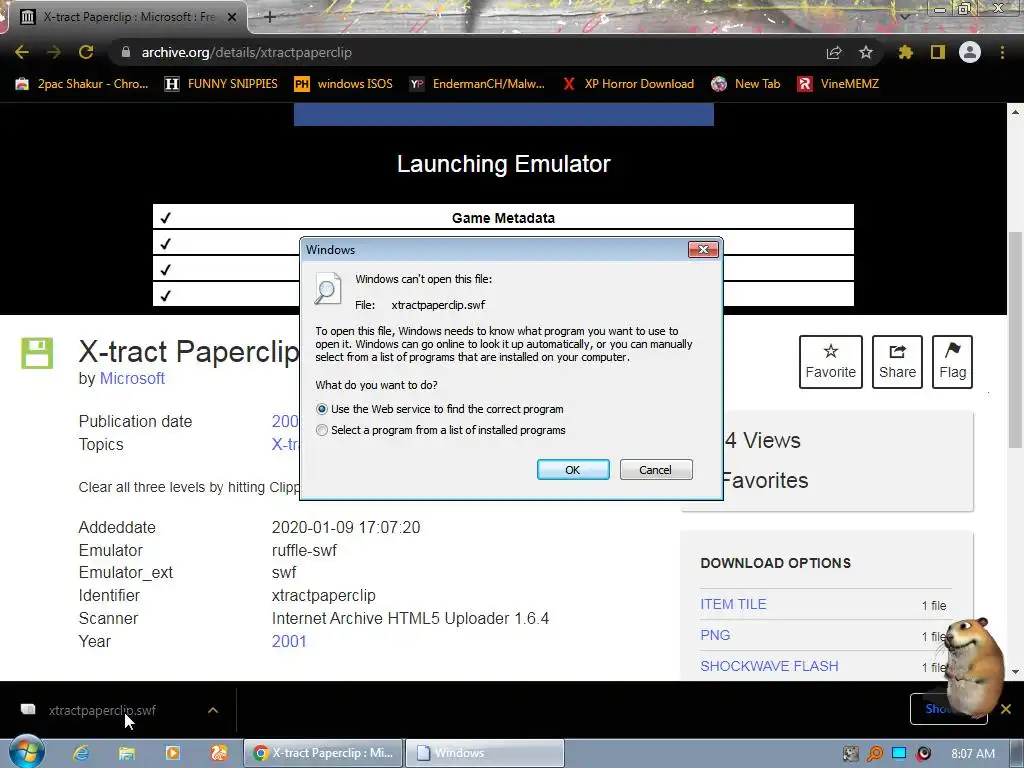Screen dimensions: 1024x768
Task: Bookmark this page with the star icon
Action: coord(865,52)
